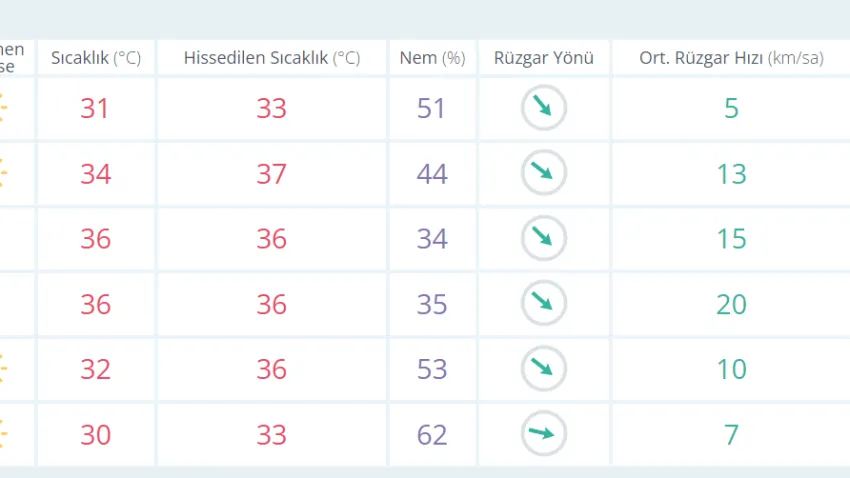Click the wind speed value 13
Screen dimensions: 850x478
731,173
